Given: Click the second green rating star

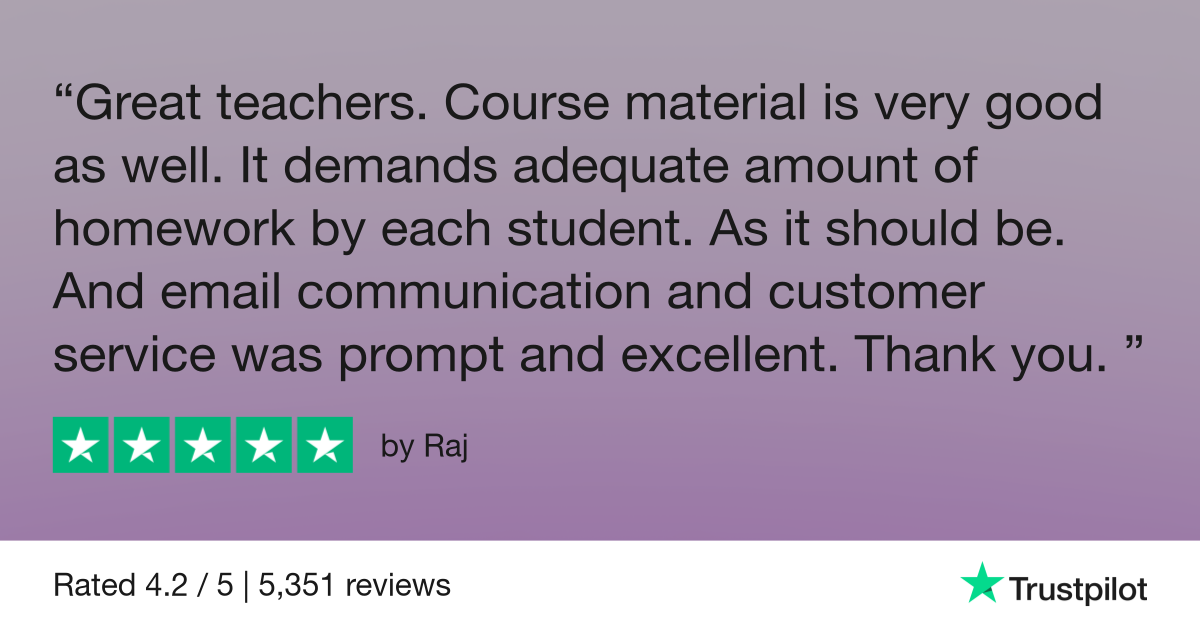Looking at the screenshot, I should pyautogui.click(x=142, y=445).
